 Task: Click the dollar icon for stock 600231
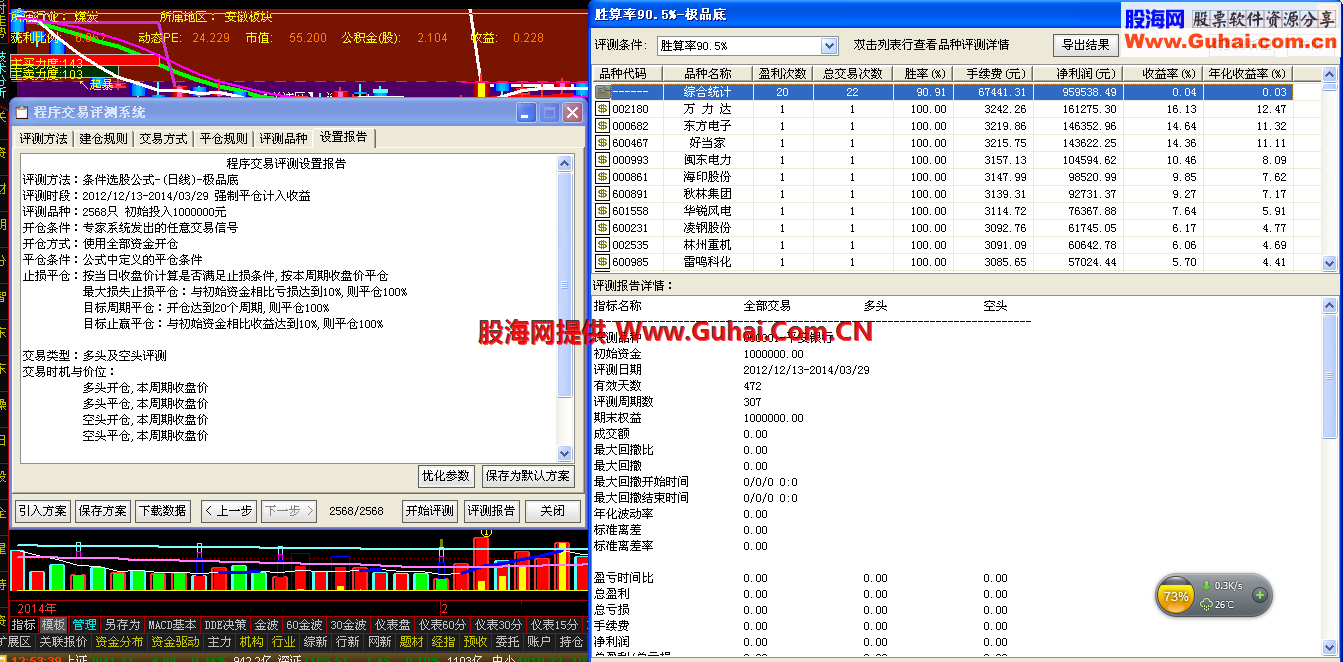point(602,228)
